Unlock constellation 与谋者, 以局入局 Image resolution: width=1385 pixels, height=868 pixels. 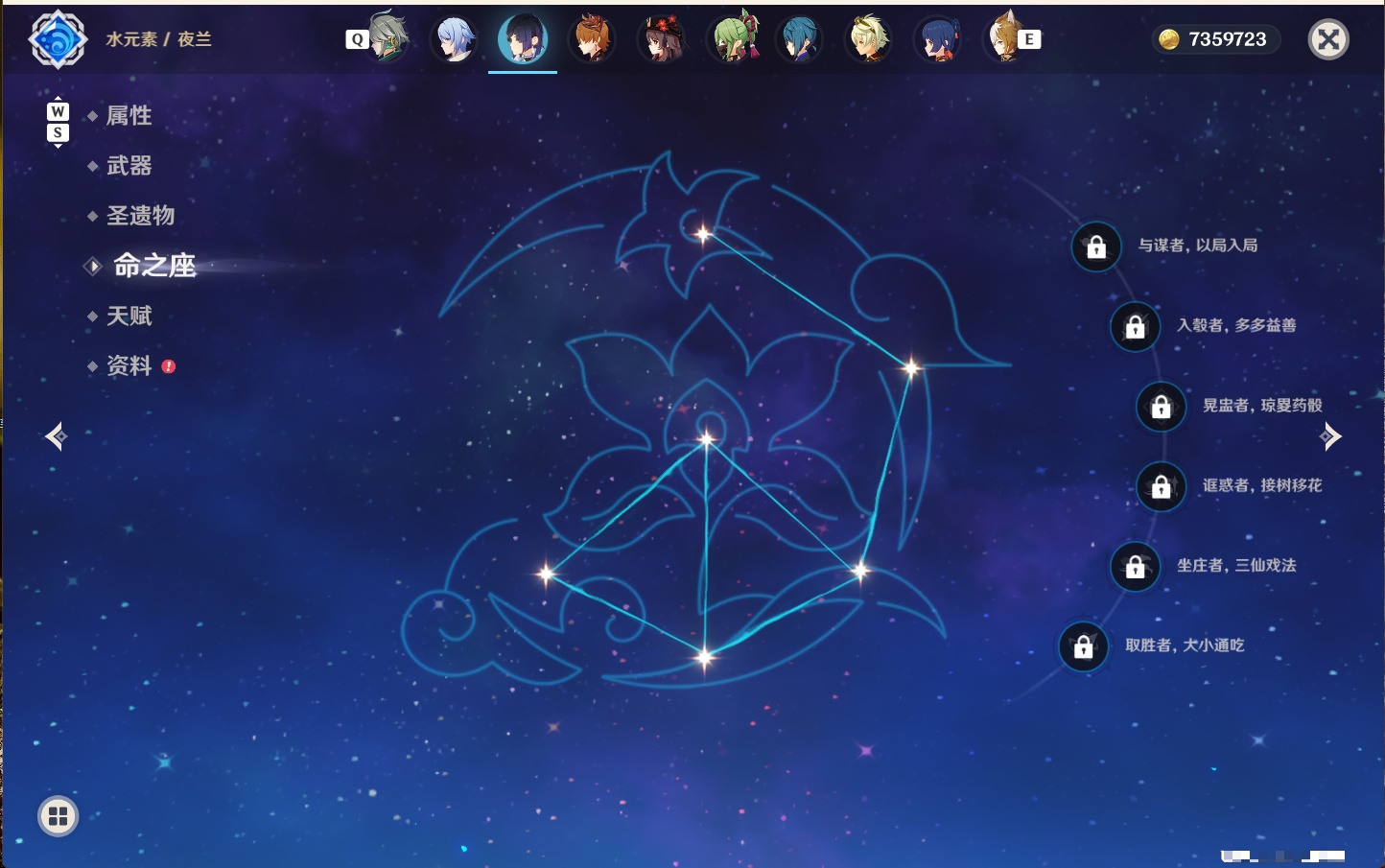[x=1096, y=246]
